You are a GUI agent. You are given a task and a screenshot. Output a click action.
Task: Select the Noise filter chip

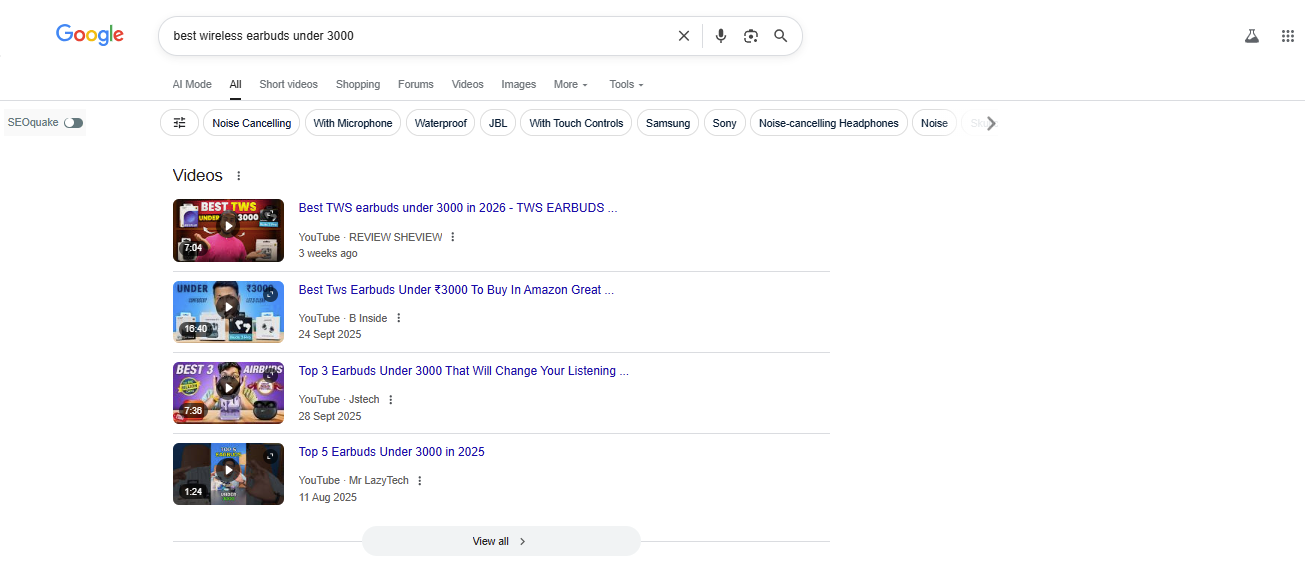pyautogui.click(x=934, y=123)
